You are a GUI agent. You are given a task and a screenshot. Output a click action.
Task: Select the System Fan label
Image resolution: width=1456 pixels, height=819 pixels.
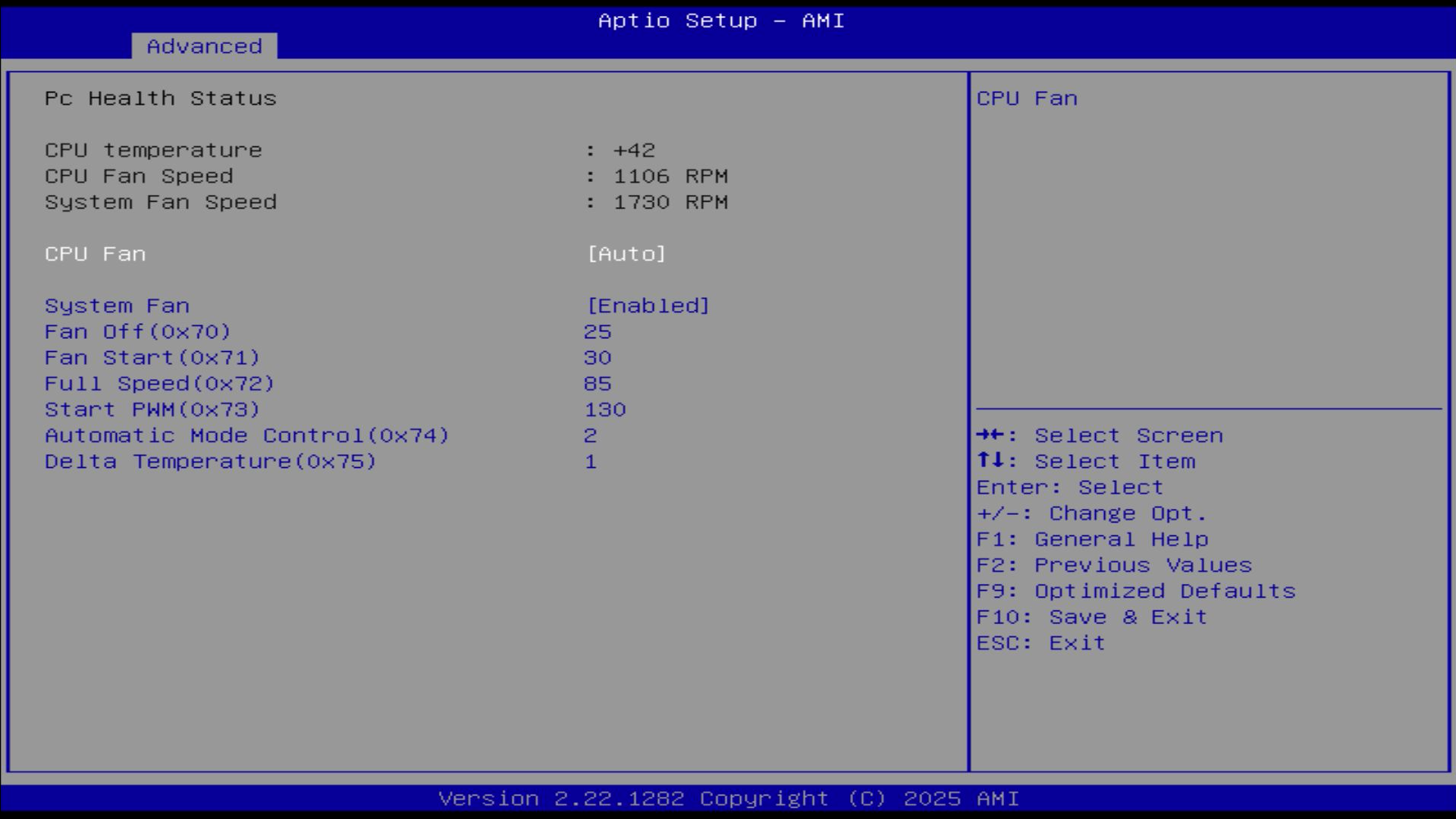pos(118,306)
